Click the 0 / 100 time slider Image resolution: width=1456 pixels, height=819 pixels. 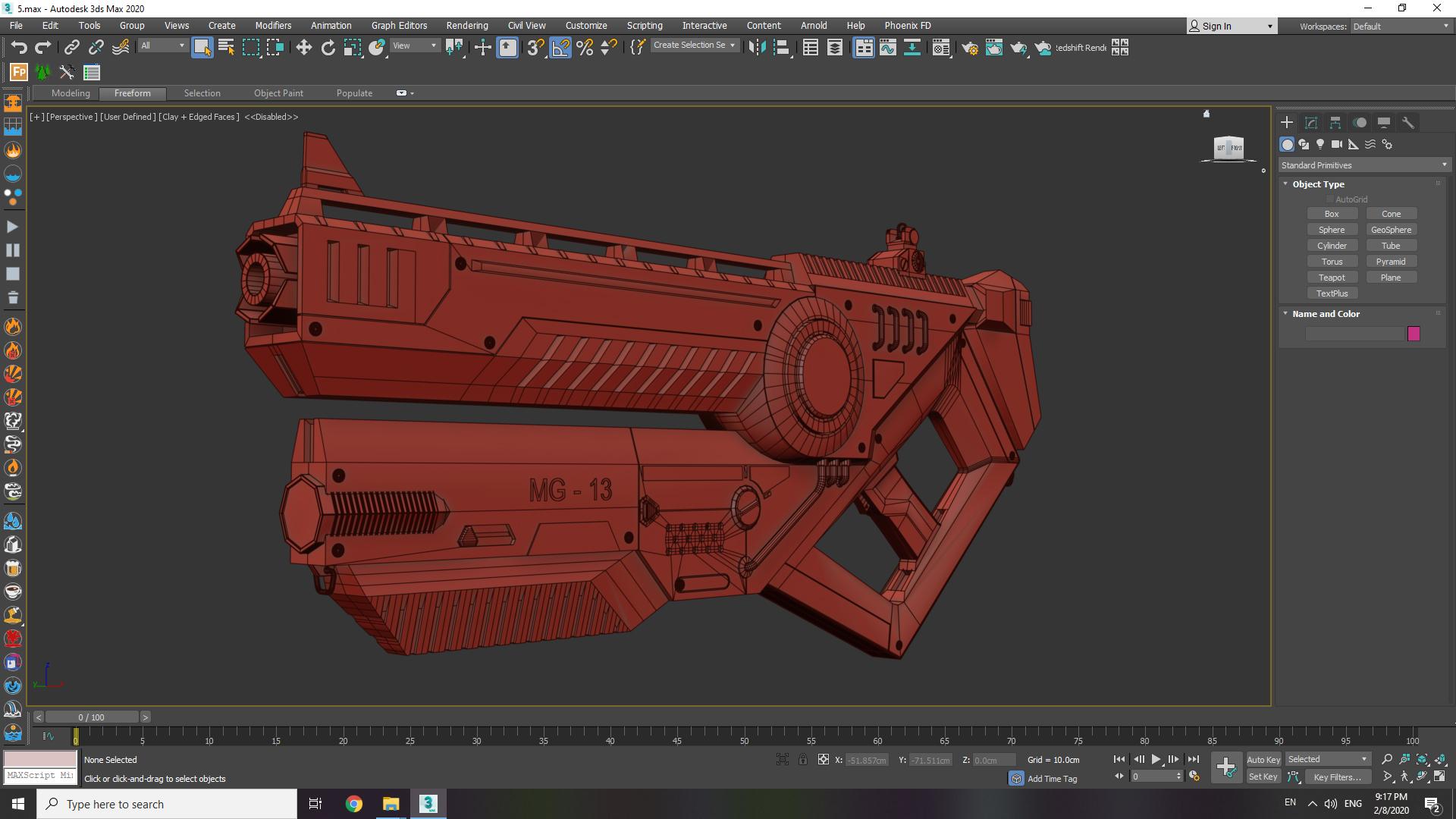tap(92, 717)
